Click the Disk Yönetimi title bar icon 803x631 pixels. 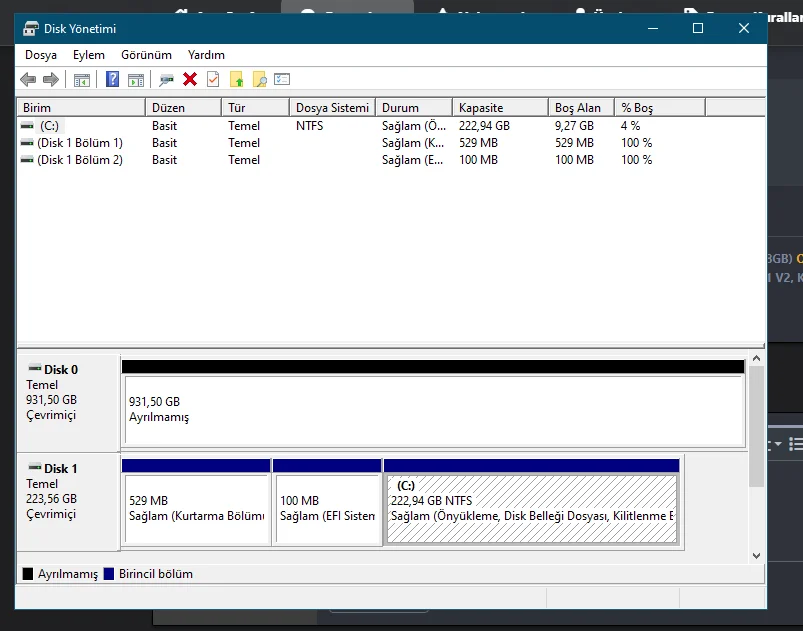pyautogui.click(x=31, y=29)
